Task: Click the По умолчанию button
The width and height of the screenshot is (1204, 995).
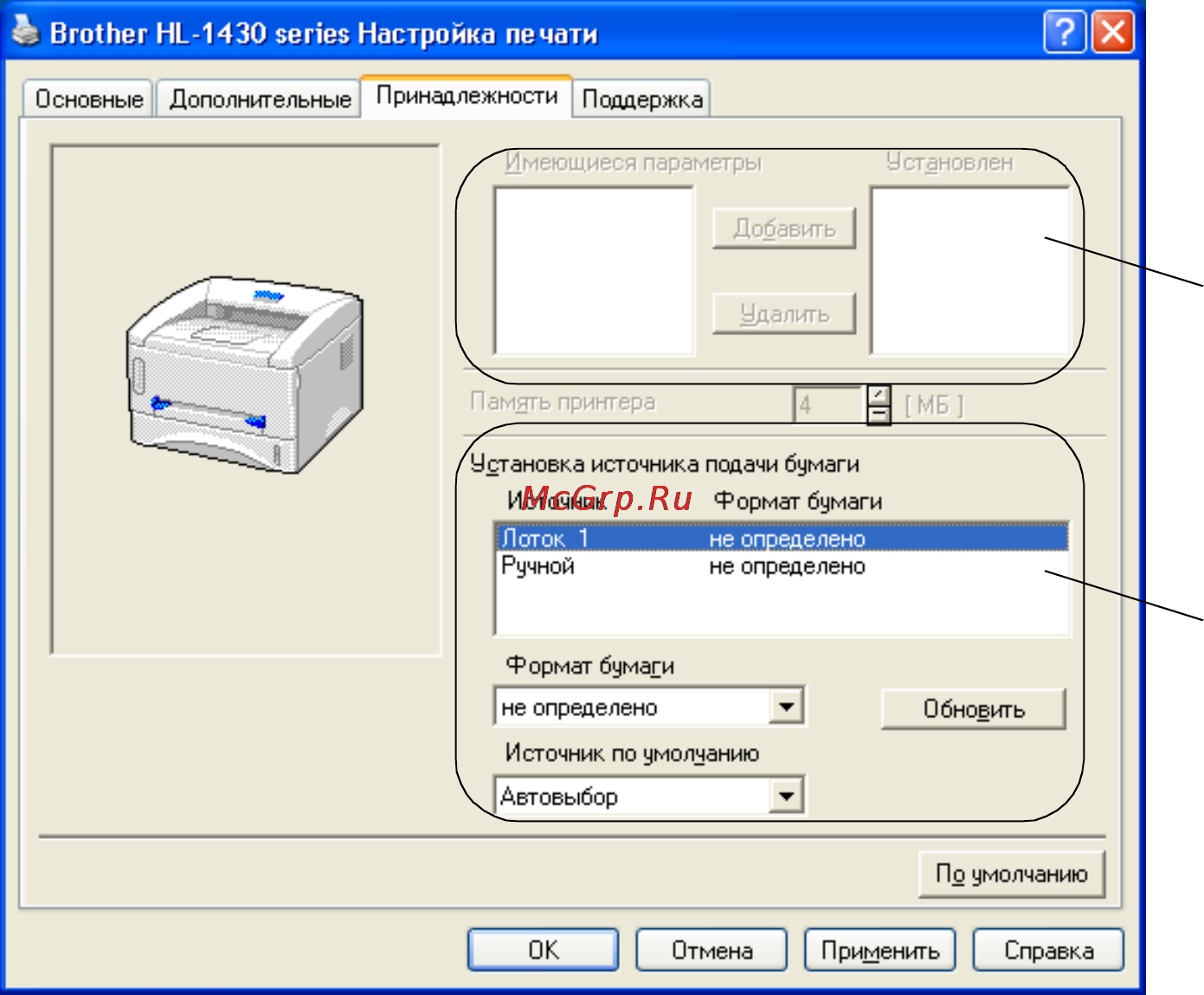Action: [1012, 875]
